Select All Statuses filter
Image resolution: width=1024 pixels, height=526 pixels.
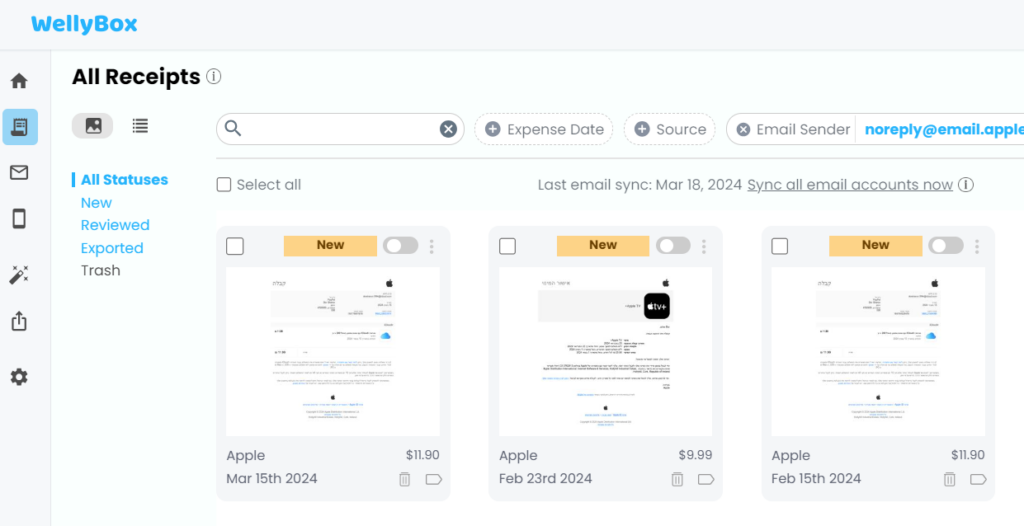(124, 180)
